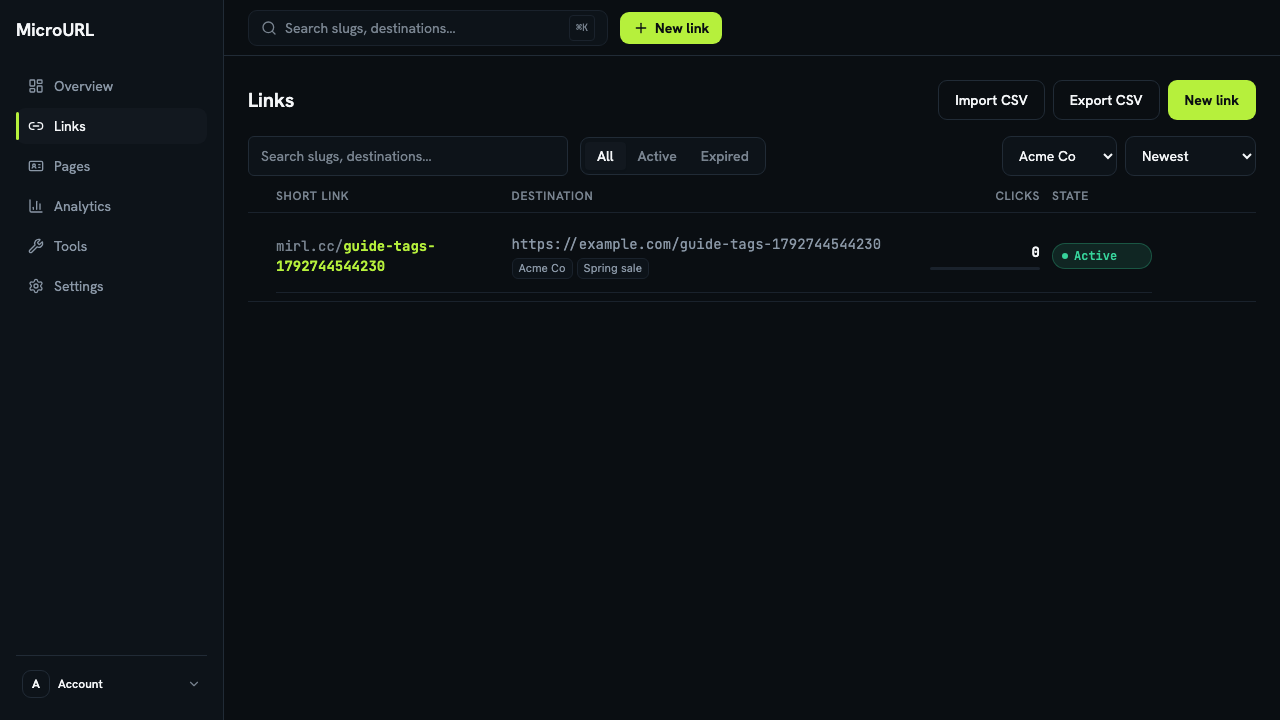
Task: Click the Acme Co tag chip
Action: pos(542,268)
